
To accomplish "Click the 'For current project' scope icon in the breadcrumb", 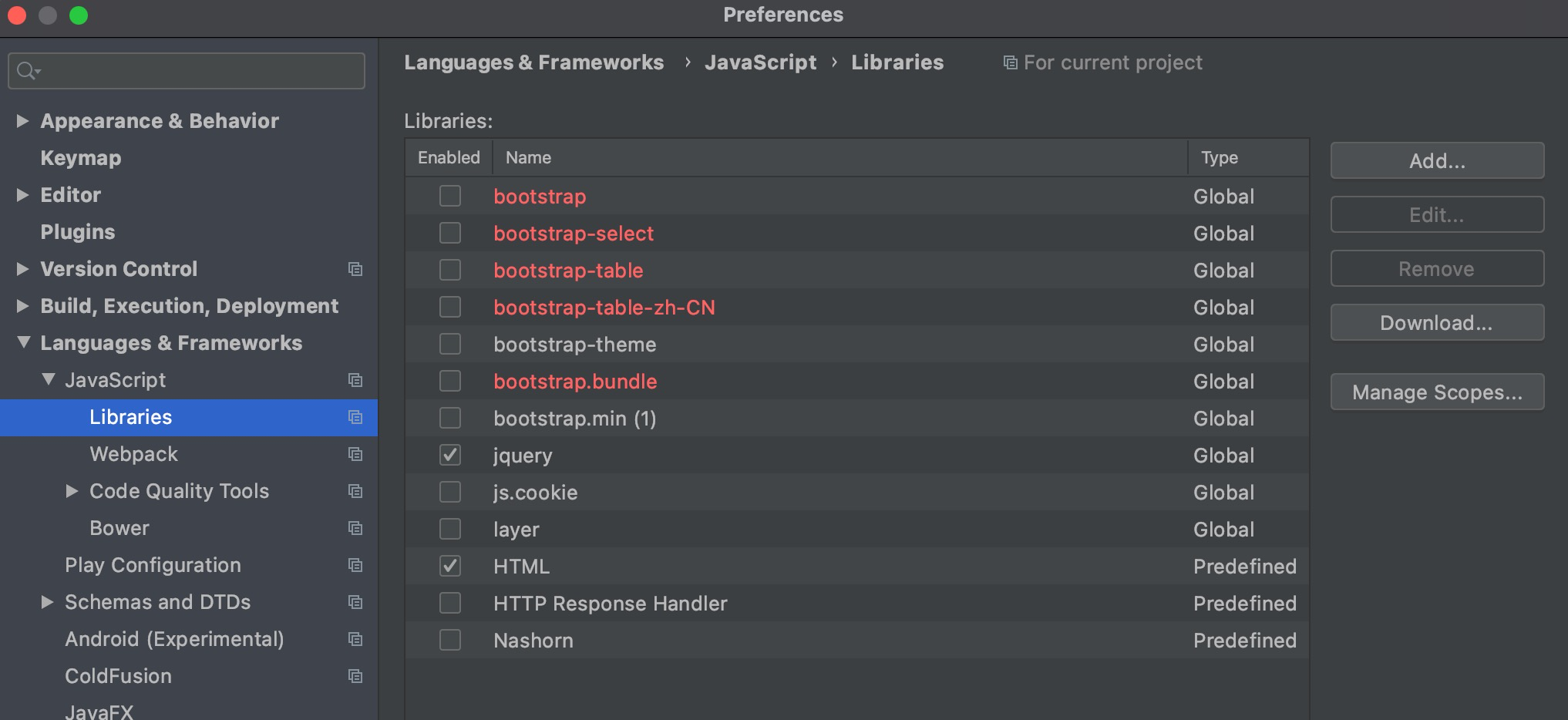I will (x=1010, y=62).
